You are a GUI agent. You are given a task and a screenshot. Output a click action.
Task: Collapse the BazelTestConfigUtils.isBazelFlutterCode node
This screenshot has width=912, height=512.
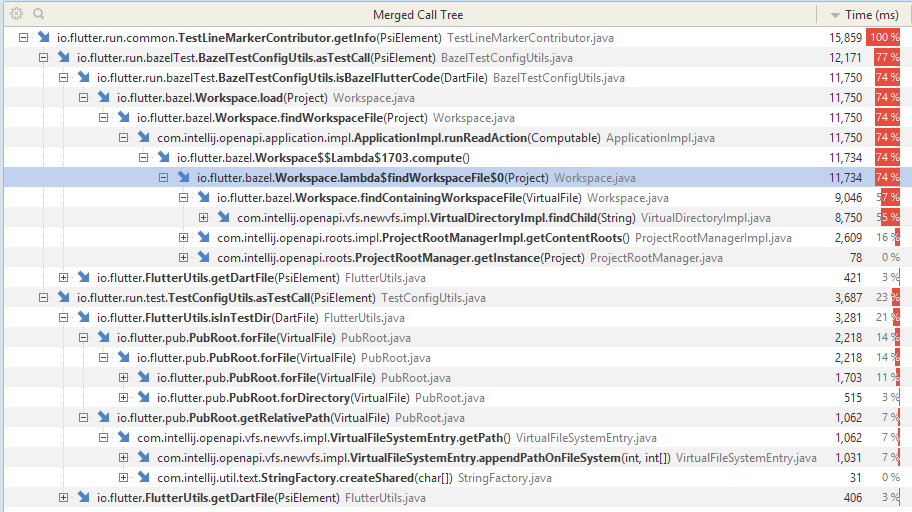pyautogui.click(x=63, y=77)
